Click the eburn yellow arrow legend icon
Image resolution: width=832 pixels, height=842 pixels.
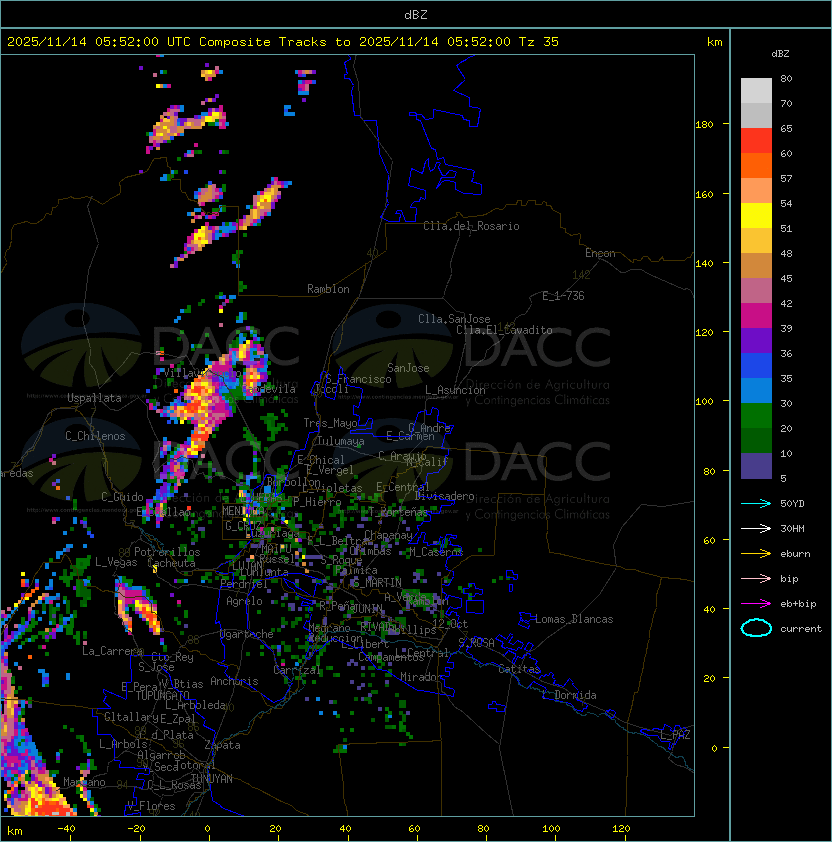click(756, 554)
